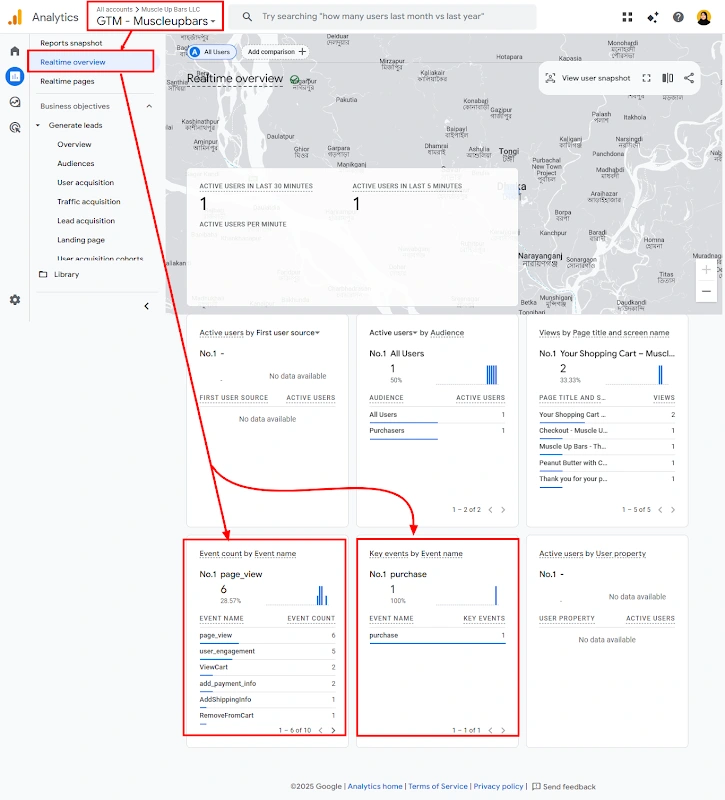Click the All Users comparison chip
Viewport: 725px width, 800px height.
[212, 52]
